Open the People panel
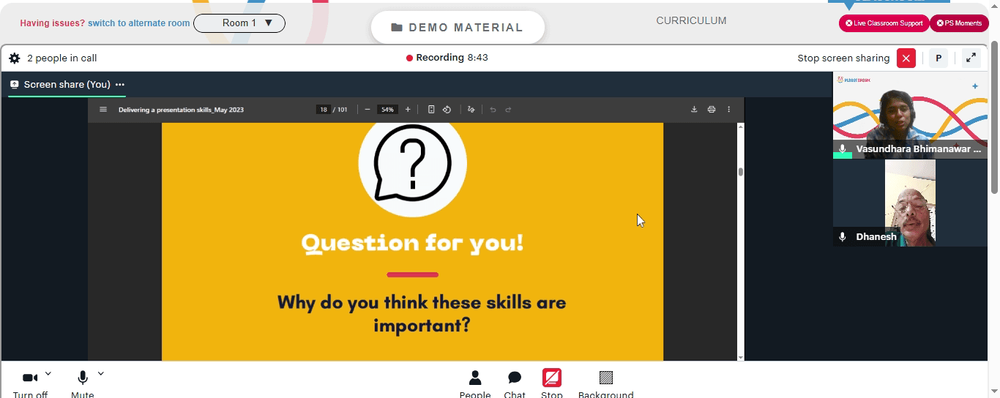 point(475,385)
